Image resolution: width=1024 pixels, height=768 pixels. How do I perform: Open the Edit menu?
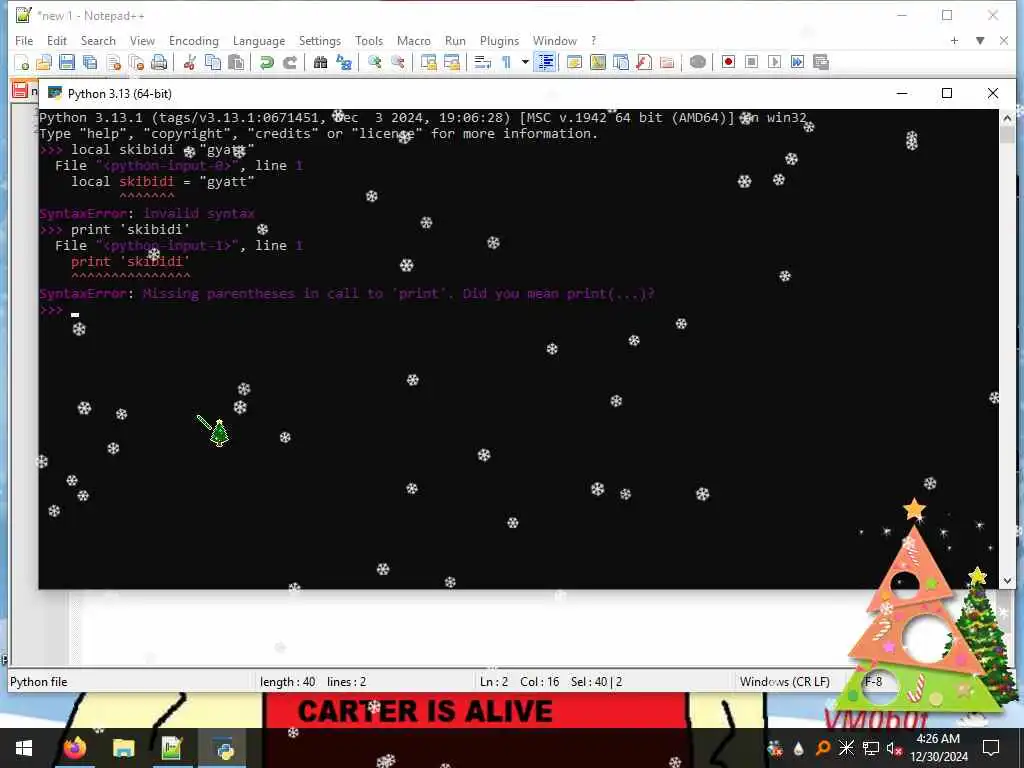click(x=57, y=40)
